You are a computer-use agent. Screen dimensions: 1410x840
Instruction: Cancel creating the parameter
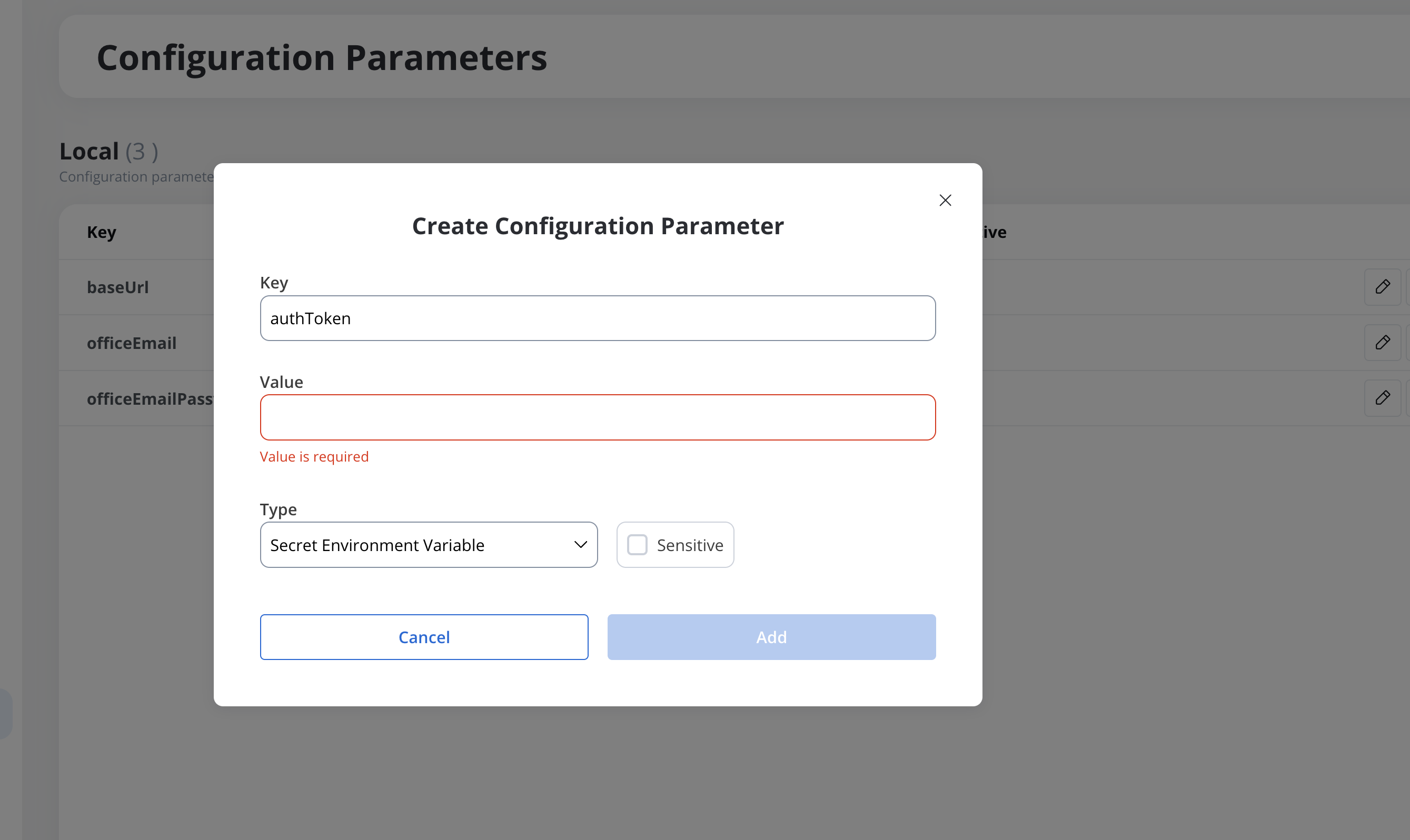pyautogui.click(x=424, y=637)
